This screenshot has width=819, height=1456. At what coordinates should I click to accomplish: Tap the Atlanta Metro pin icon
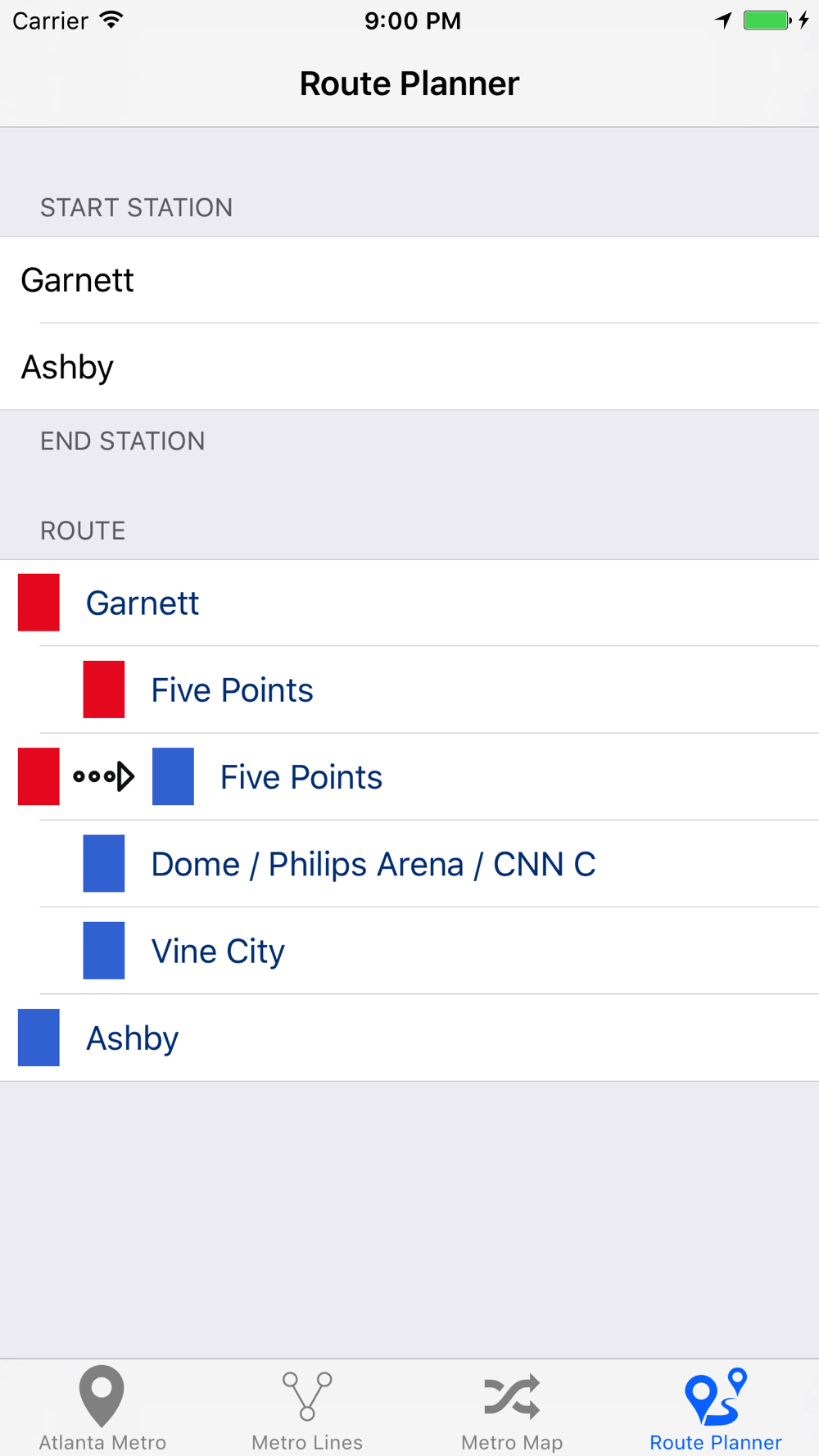[x=102, y=1395]
